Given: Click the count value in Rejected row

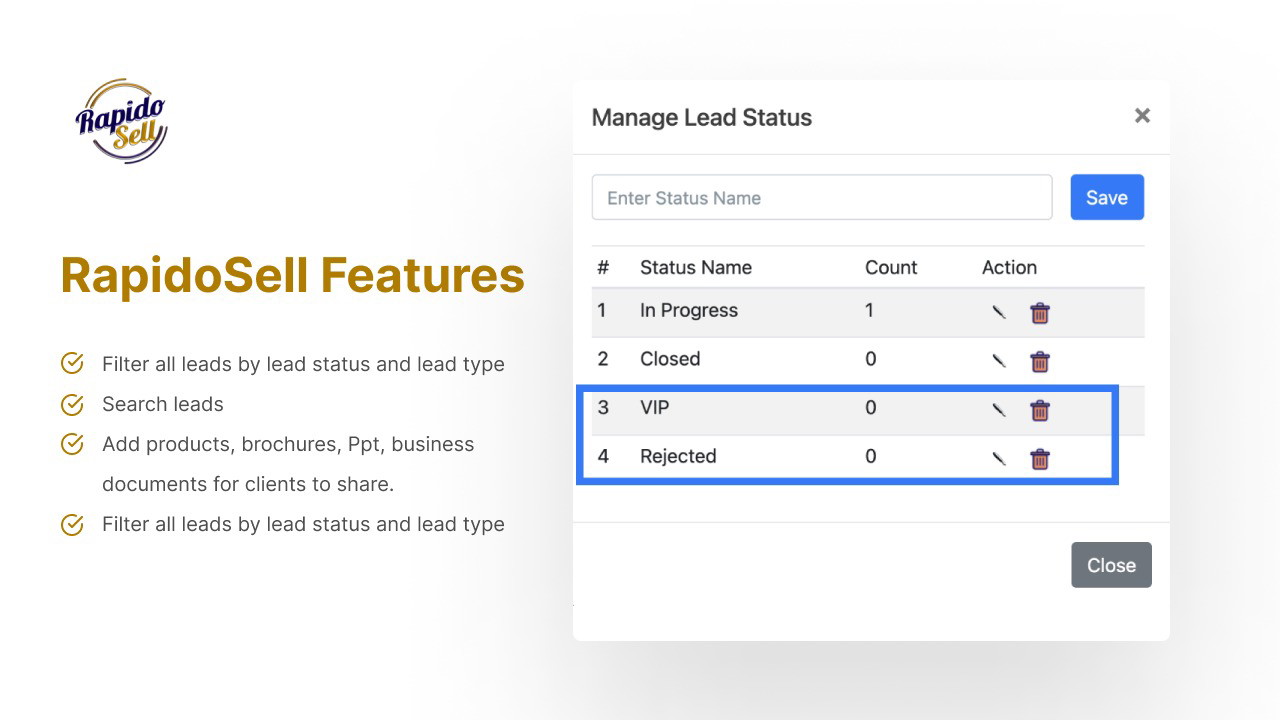Looking at the screenshot, I should click(x=871, y=456).
